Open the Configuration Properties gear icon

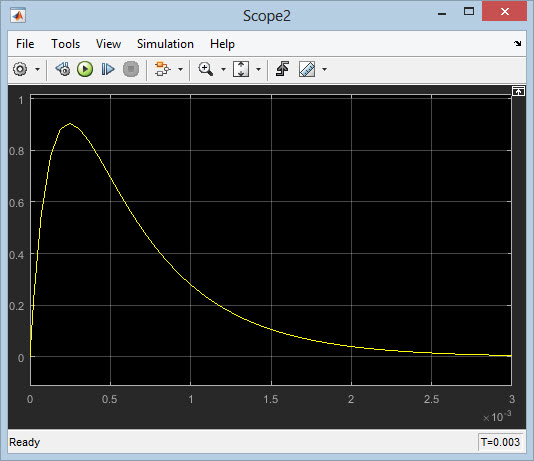[20, 69]
